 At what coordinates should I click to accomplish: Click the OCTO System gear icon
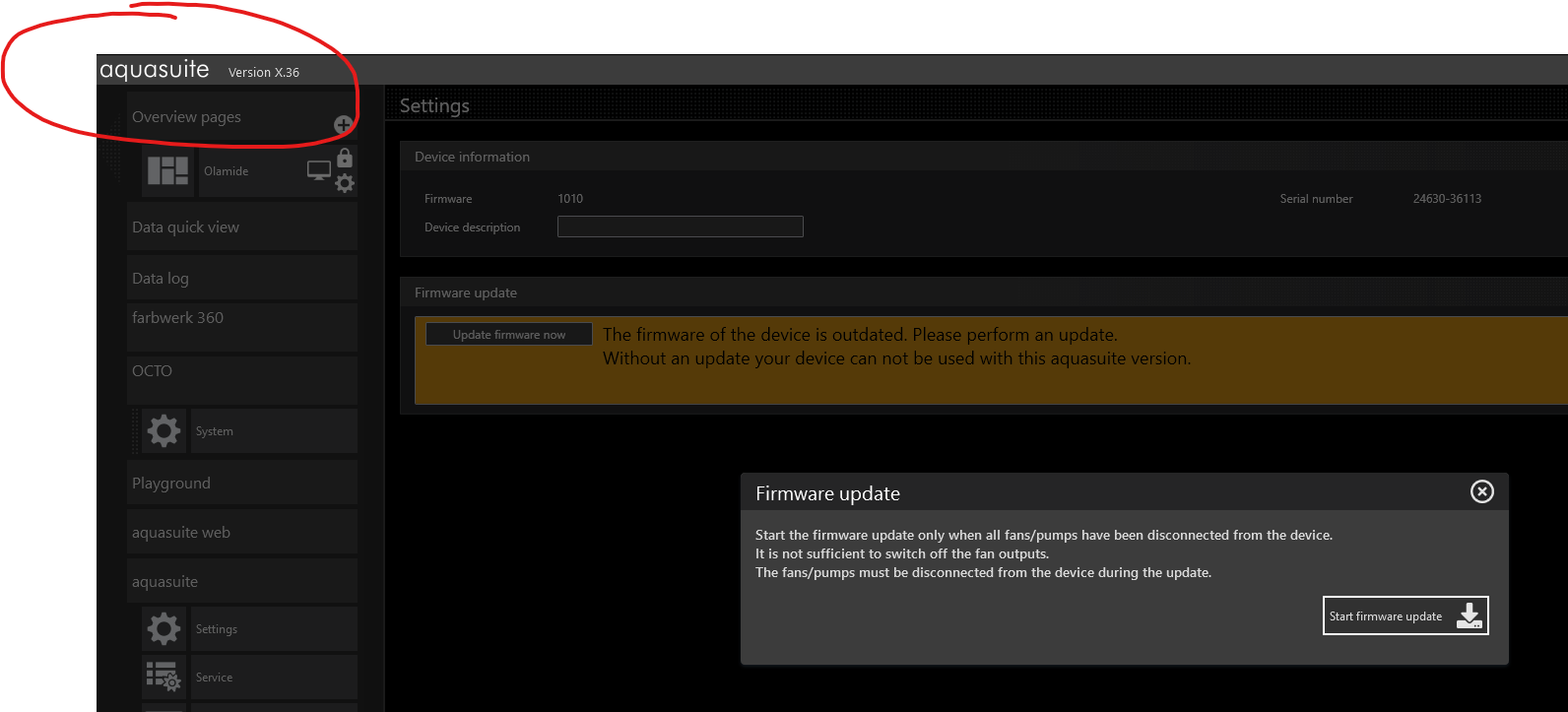[x=163, y=431]
